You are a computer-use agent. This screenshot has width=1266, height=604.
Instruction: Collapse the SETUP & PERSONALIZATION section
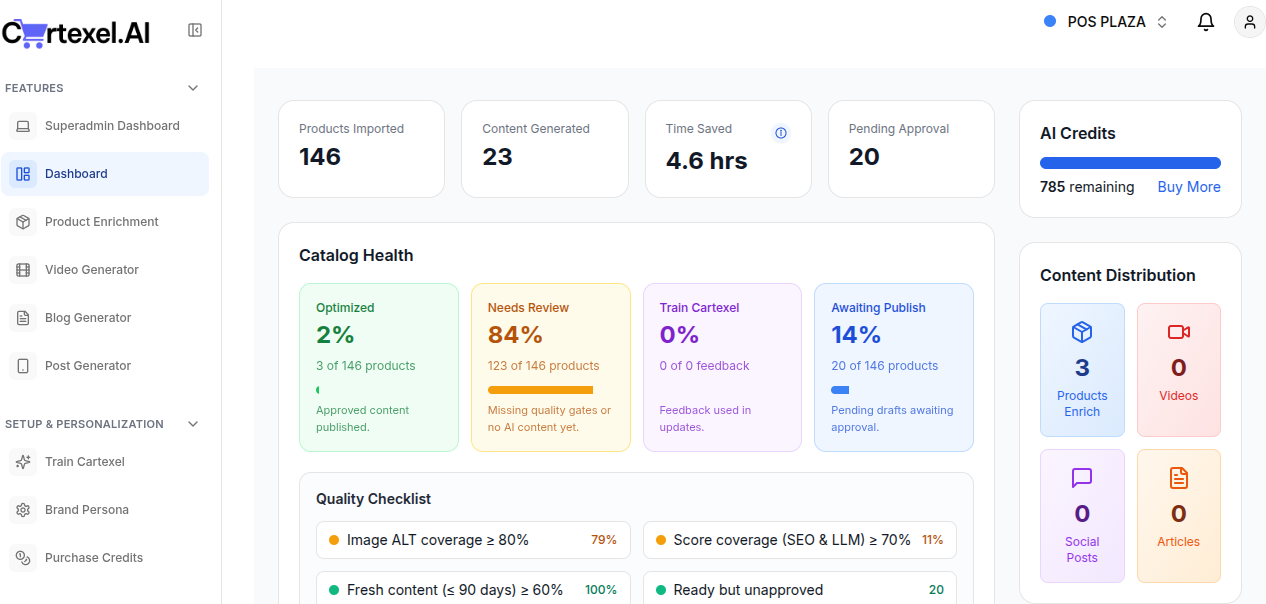192,424
